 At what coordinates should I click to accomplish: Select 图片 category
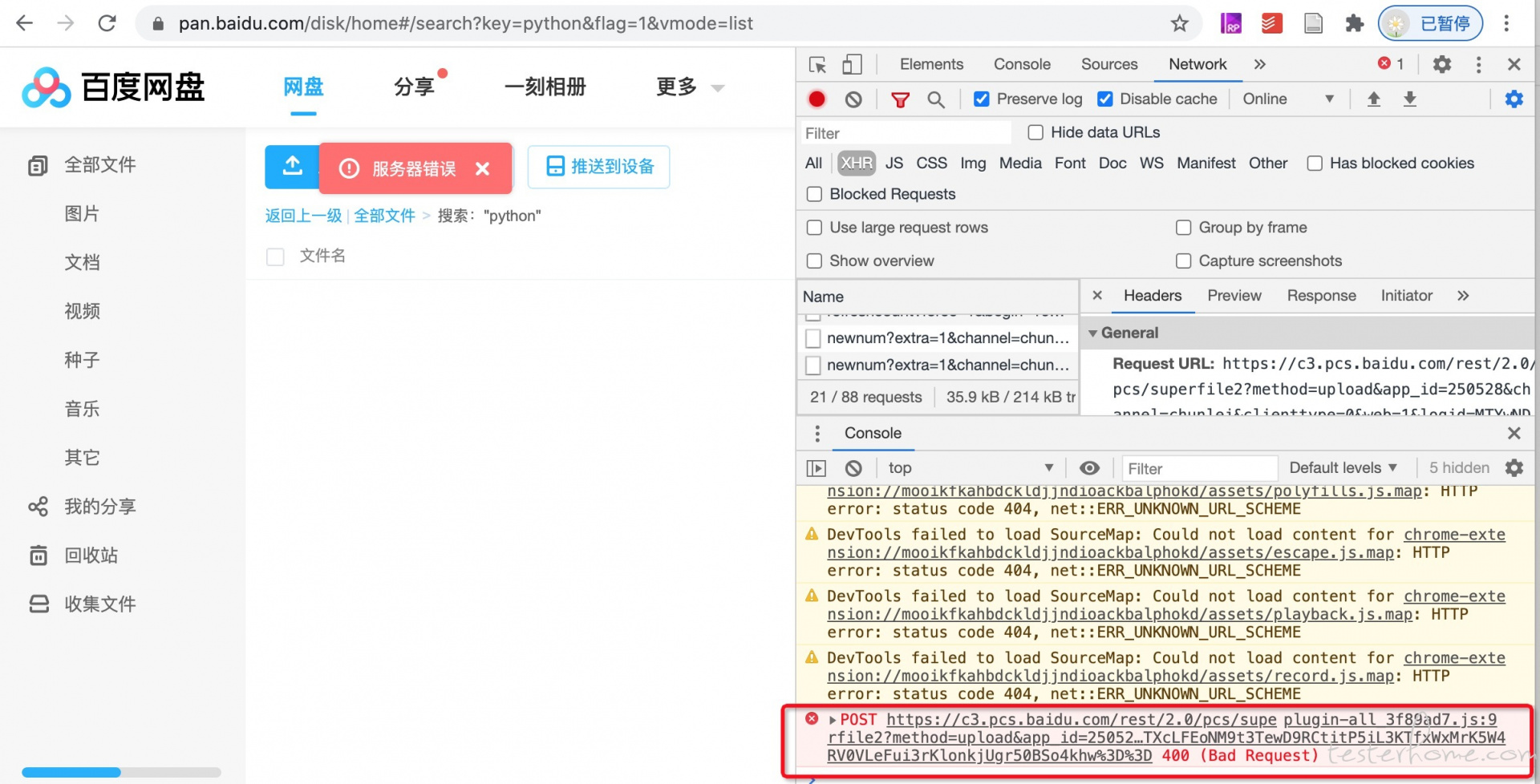pos(82,214)
